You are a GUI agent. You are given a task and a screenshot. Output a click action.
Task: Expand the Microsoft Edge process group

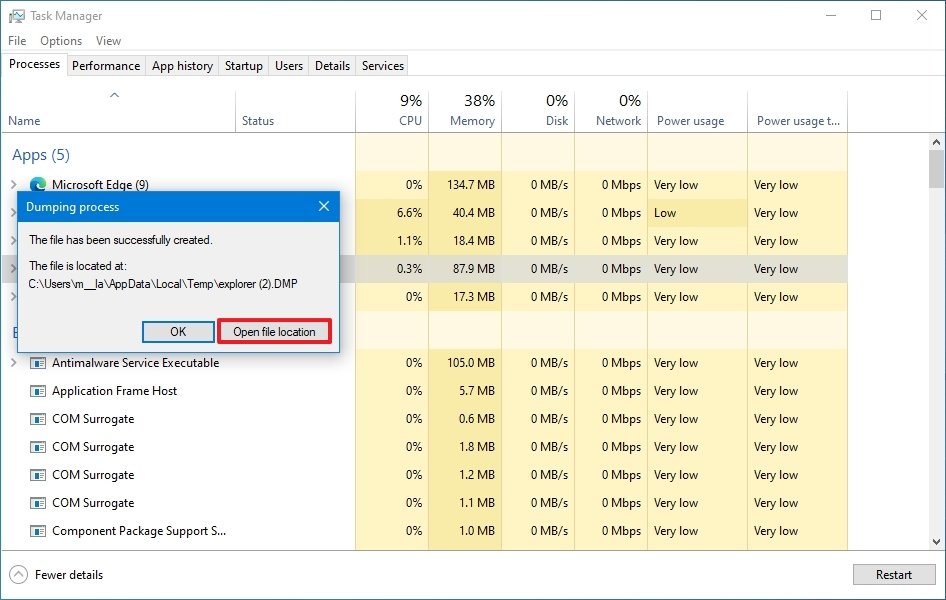[x=12, y=185]
